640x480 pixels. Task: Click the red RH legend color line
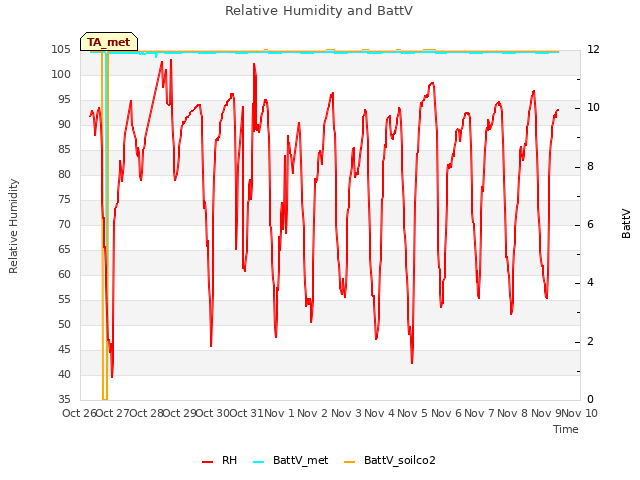point(207,462)
